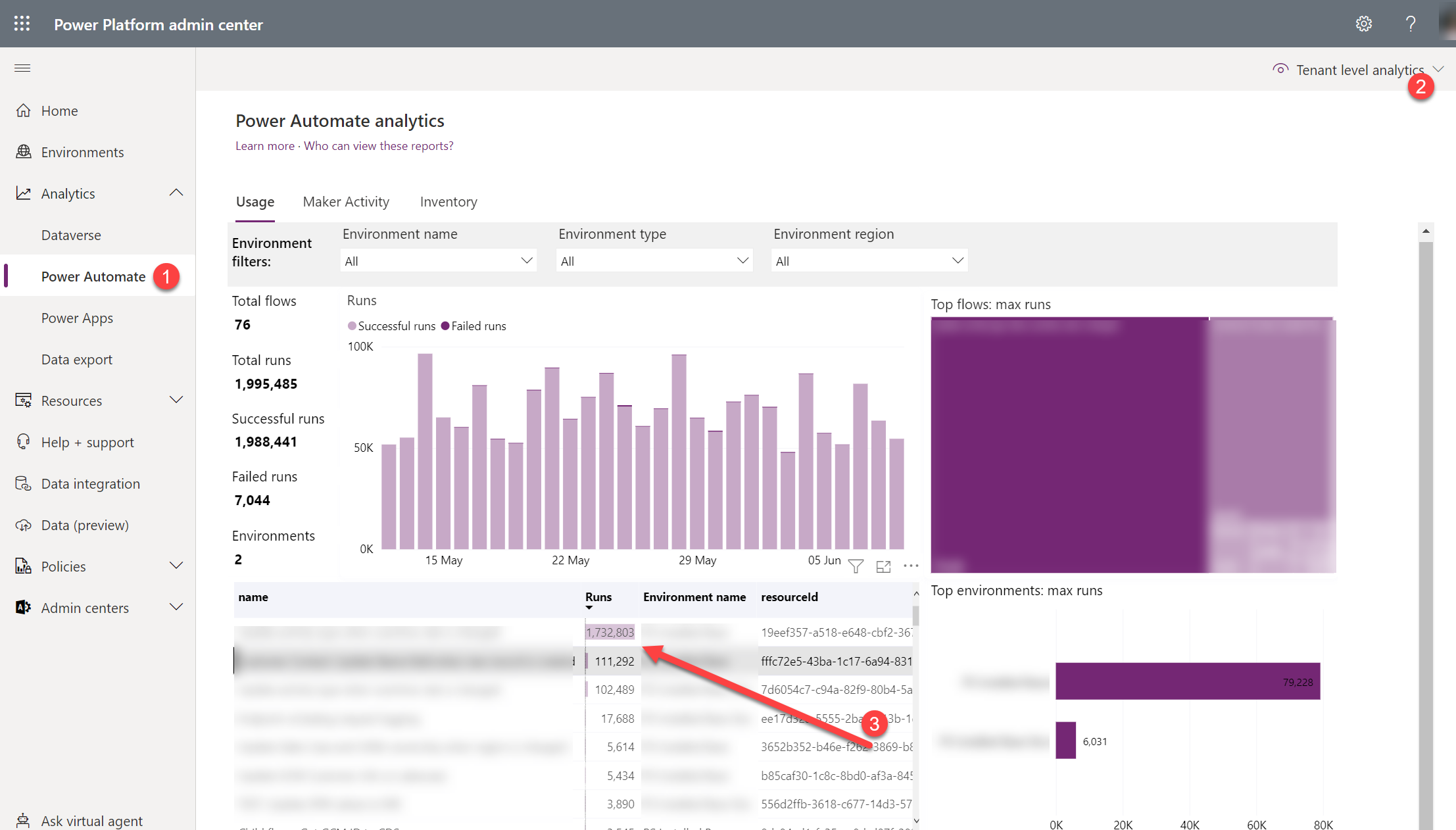Open the Learn more link

pos(265,146)
